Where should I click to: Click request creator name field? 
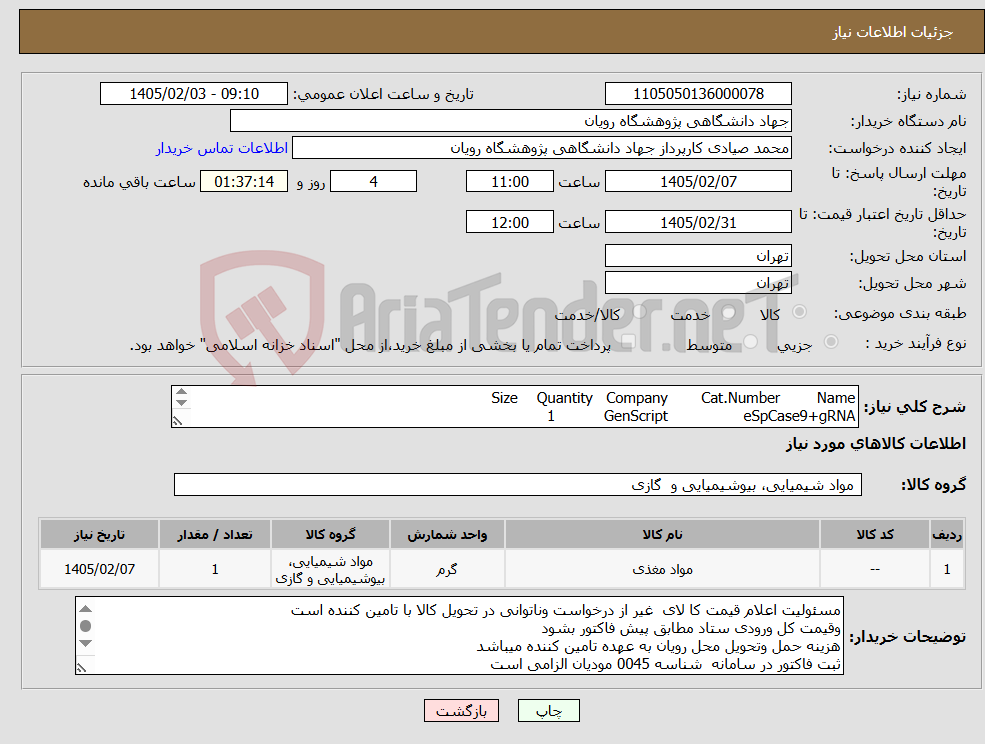tap(541, 148)
